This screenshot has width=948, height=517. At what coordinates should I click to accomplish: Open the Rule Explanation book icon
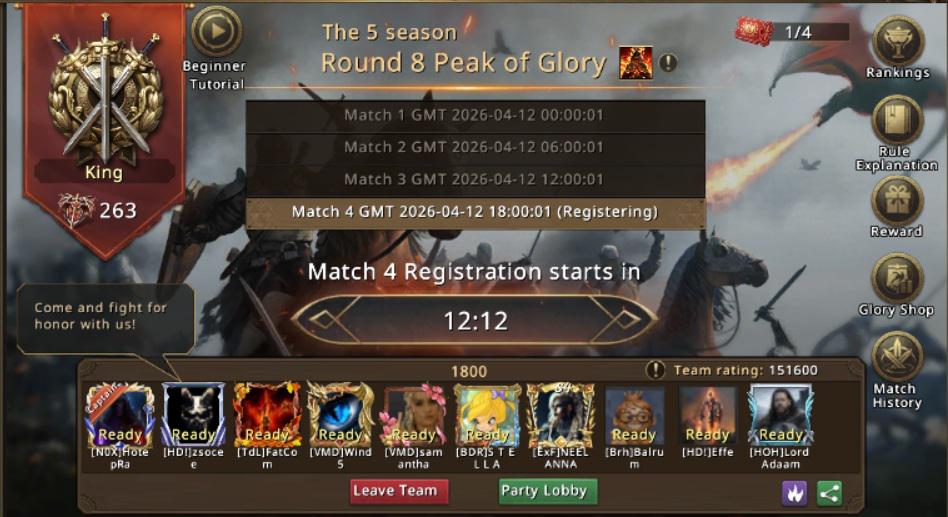(x=897, y=121)
